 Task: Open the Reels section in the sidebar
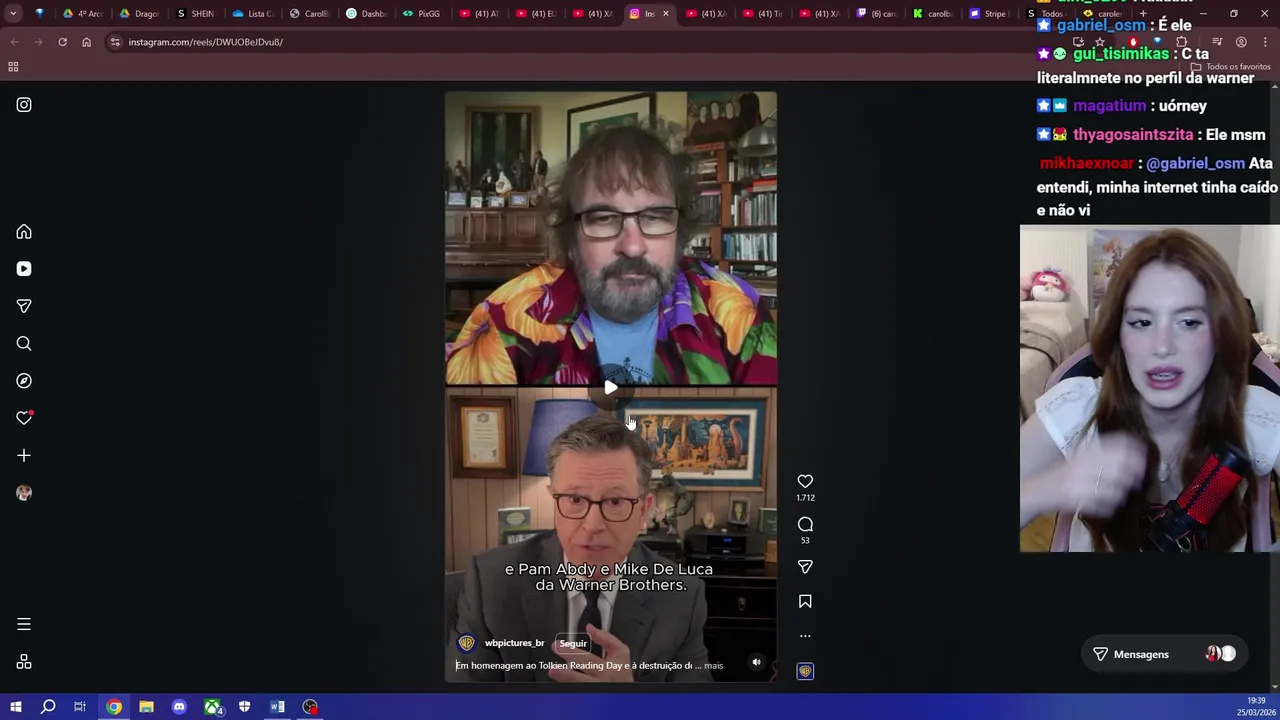pos(24,269)
